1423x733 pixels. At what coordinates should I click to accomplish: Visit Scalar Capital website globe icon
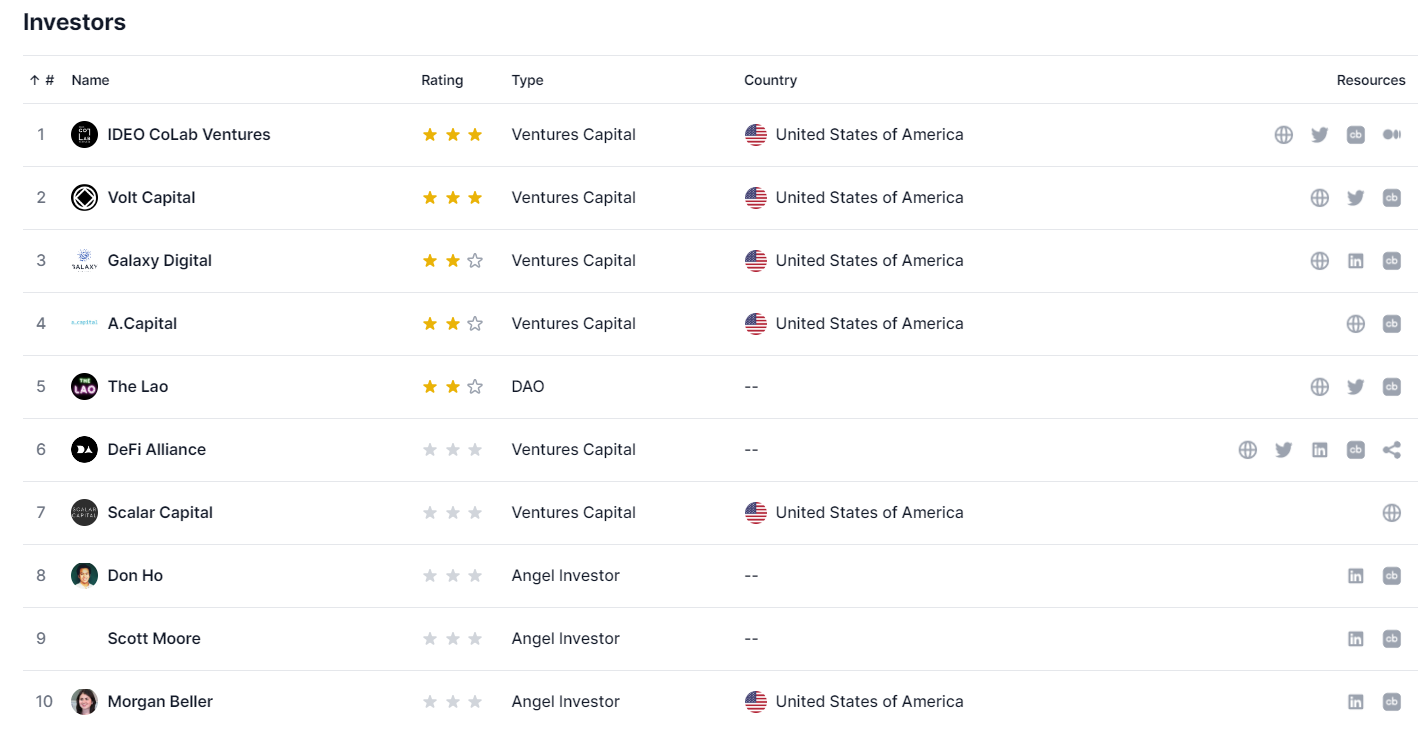pos(1391,513)
